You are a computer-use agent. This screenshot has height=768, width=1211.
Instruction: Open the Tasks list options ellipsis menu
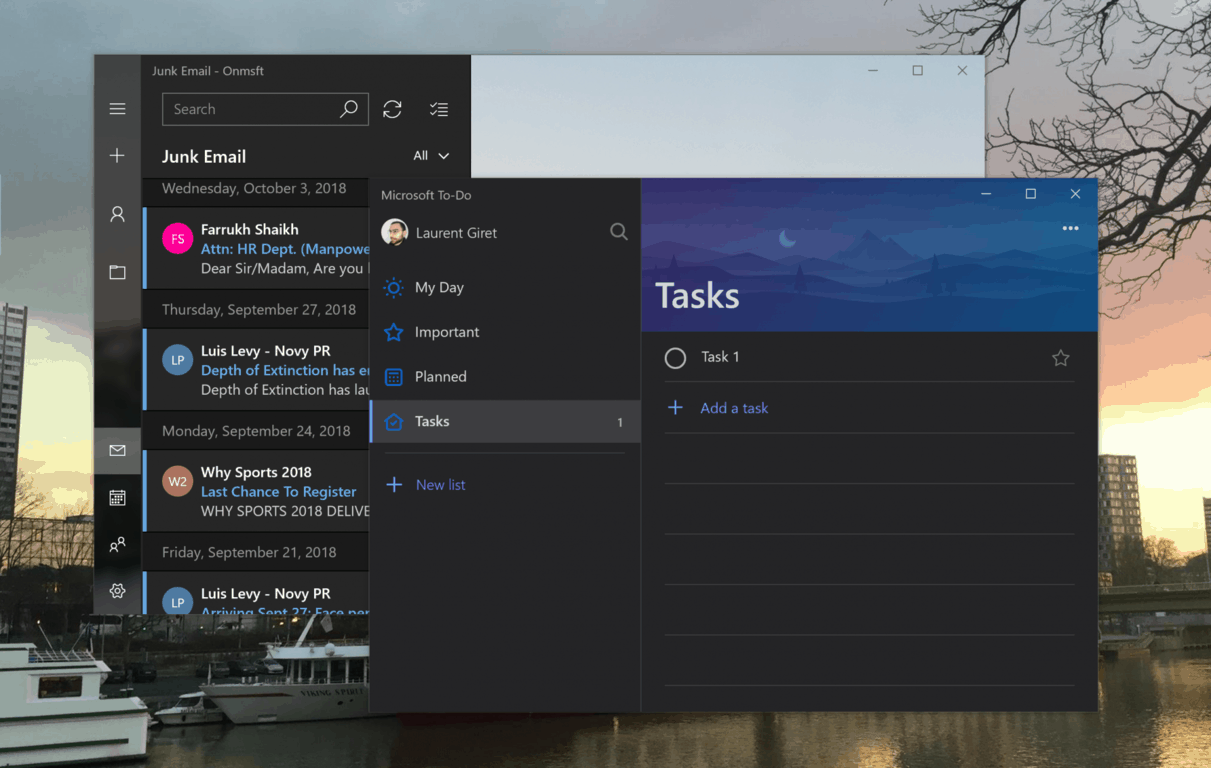[x=1070, y=228]
